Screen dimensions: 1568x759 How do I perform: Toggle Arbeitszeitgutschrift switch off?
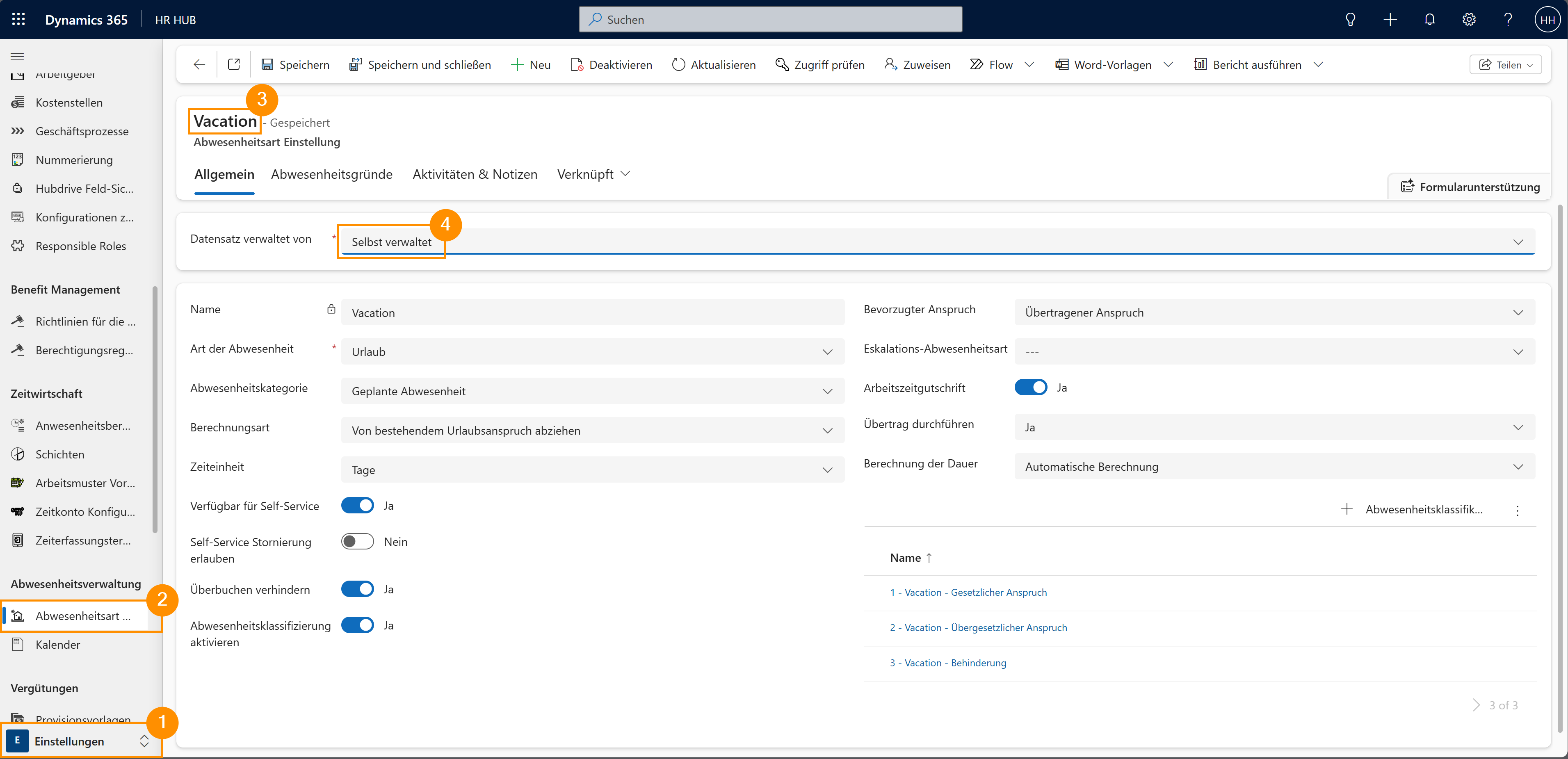[x=1031, y=387]
